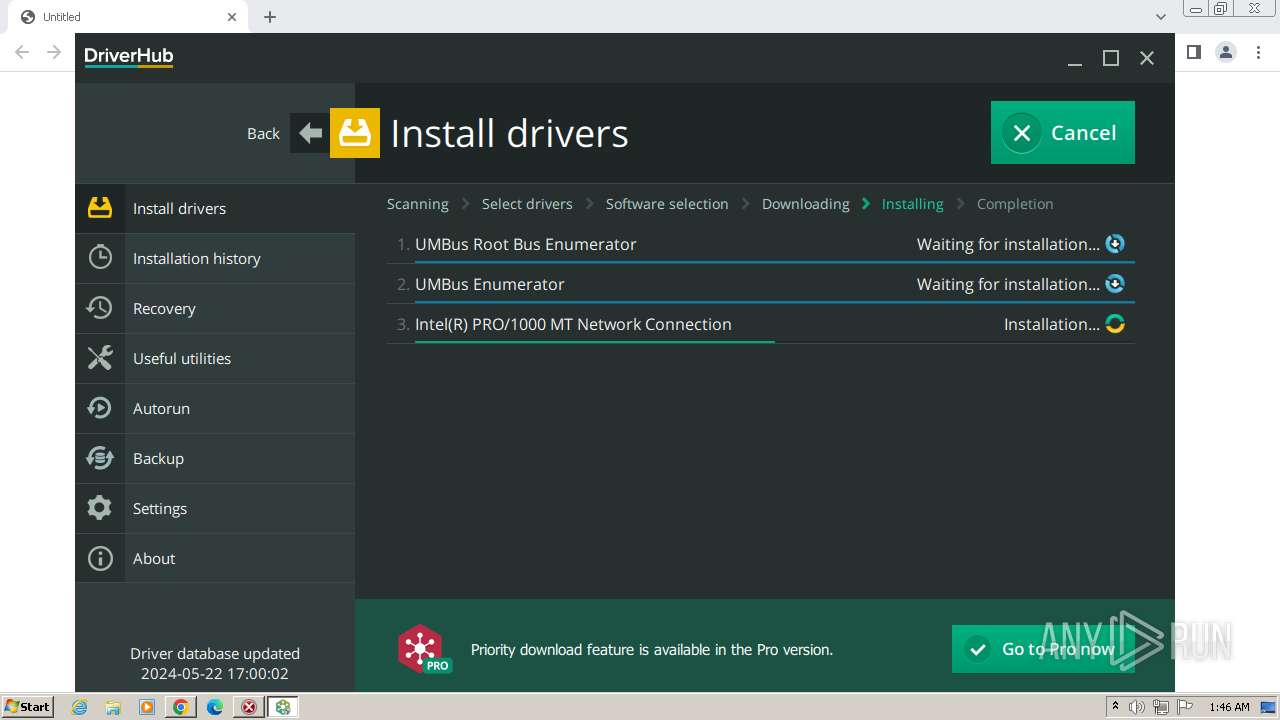The image size is (1280, 720).
Task: Select UMBus Root Bus Enumerator row
Action: (761, 244)
